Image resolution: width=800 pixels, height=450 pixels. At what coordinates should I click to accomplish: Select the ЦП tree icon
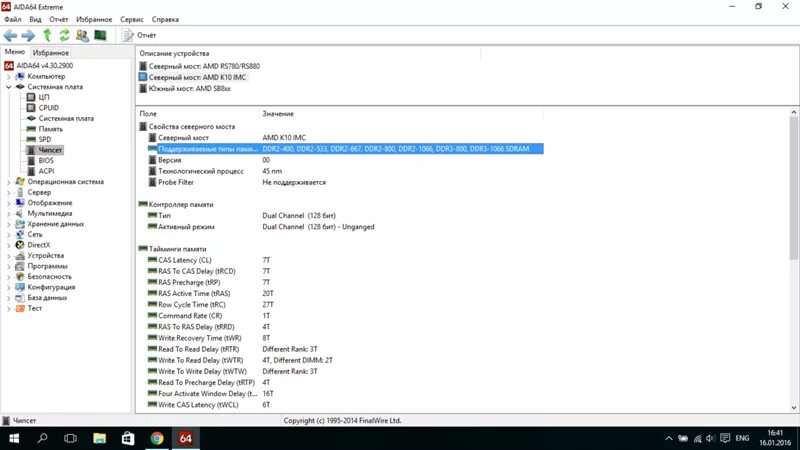coord(31,97)
